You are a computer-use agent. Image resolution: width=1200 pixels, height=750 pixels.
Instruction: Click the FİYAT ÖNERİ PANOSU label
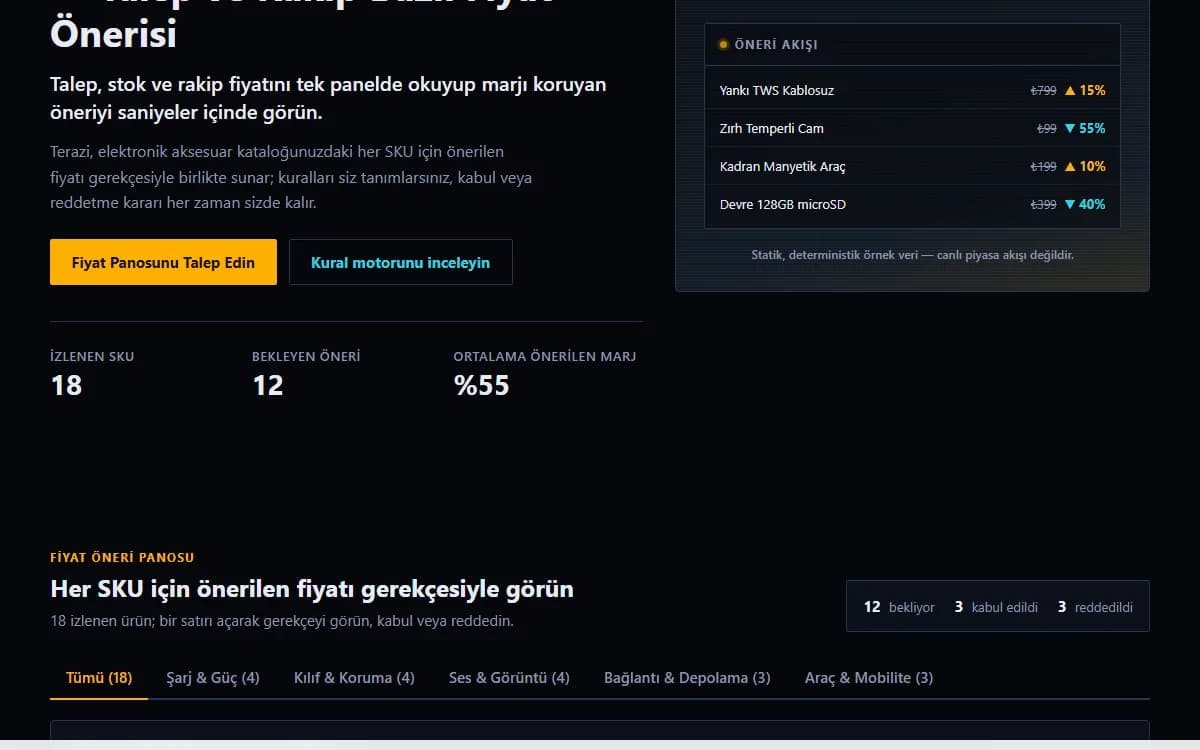122,557
